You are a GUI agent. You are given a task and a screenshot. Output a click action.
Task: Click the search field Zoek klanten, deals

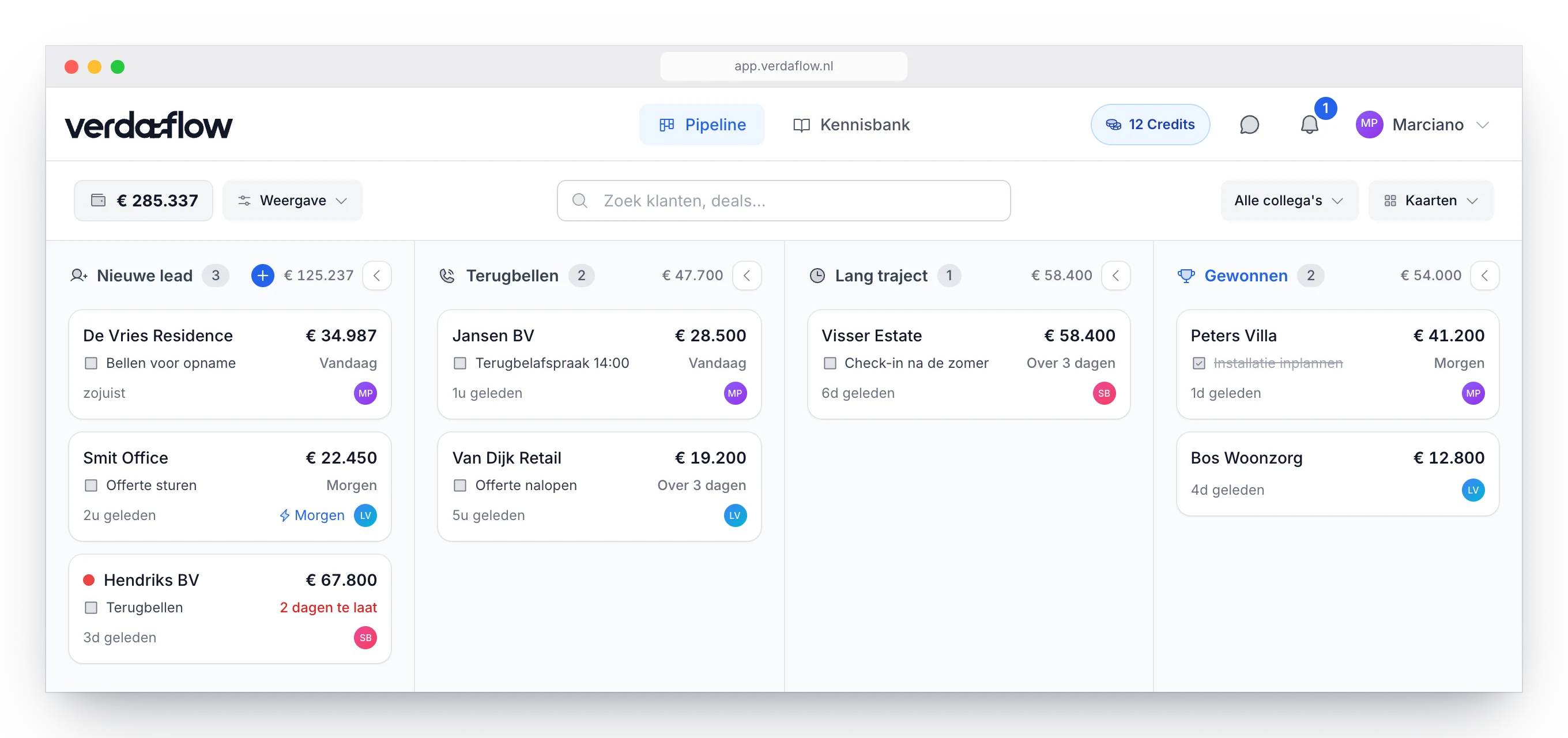(783, 200)
